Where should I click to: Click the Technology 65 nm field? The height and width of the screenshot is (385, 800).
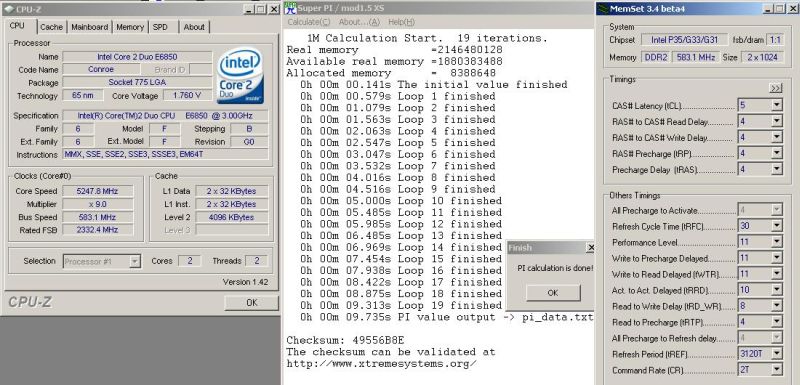coord(83,95)
